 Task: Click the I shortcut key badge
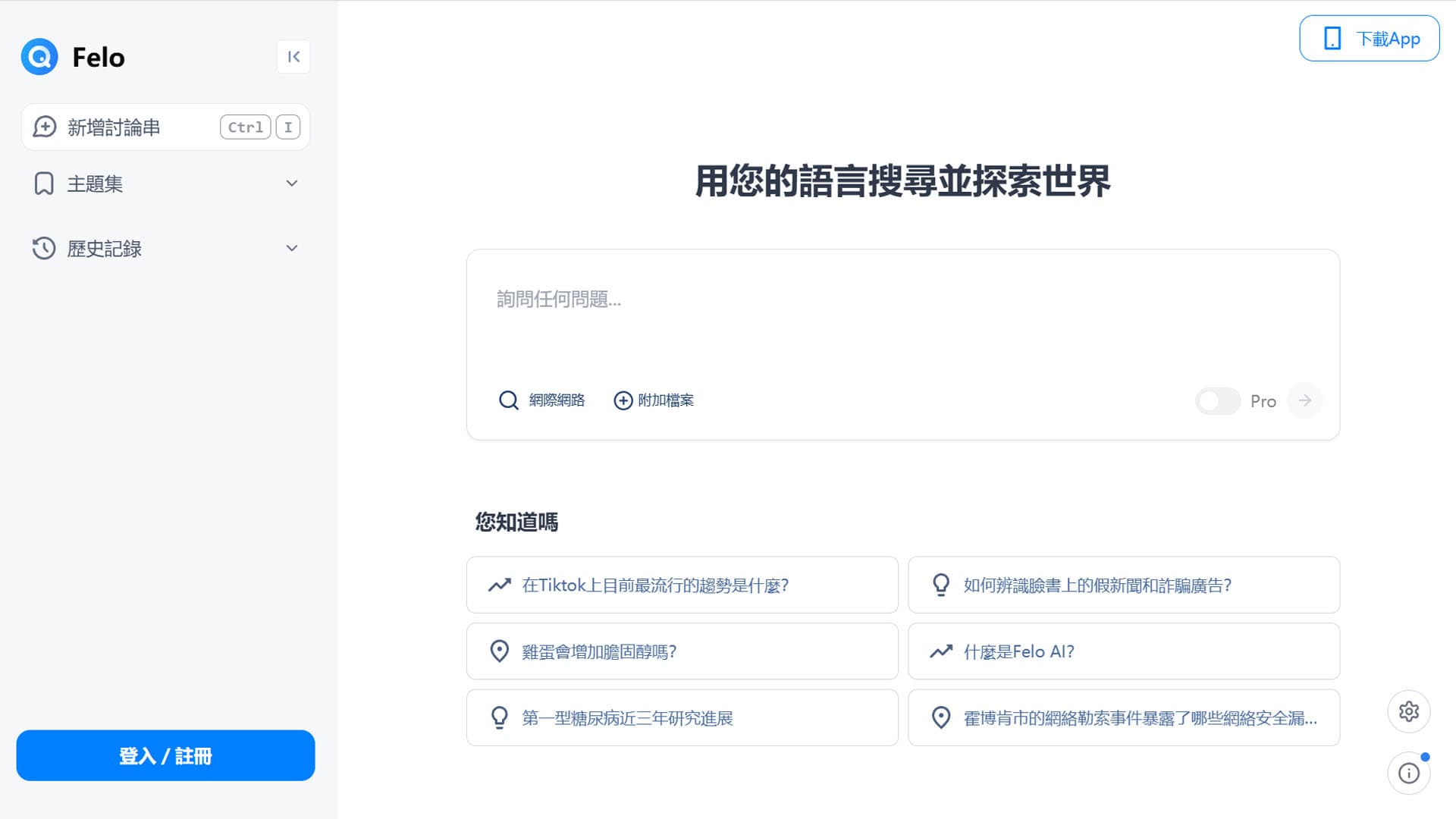click(x=288, y=127)
